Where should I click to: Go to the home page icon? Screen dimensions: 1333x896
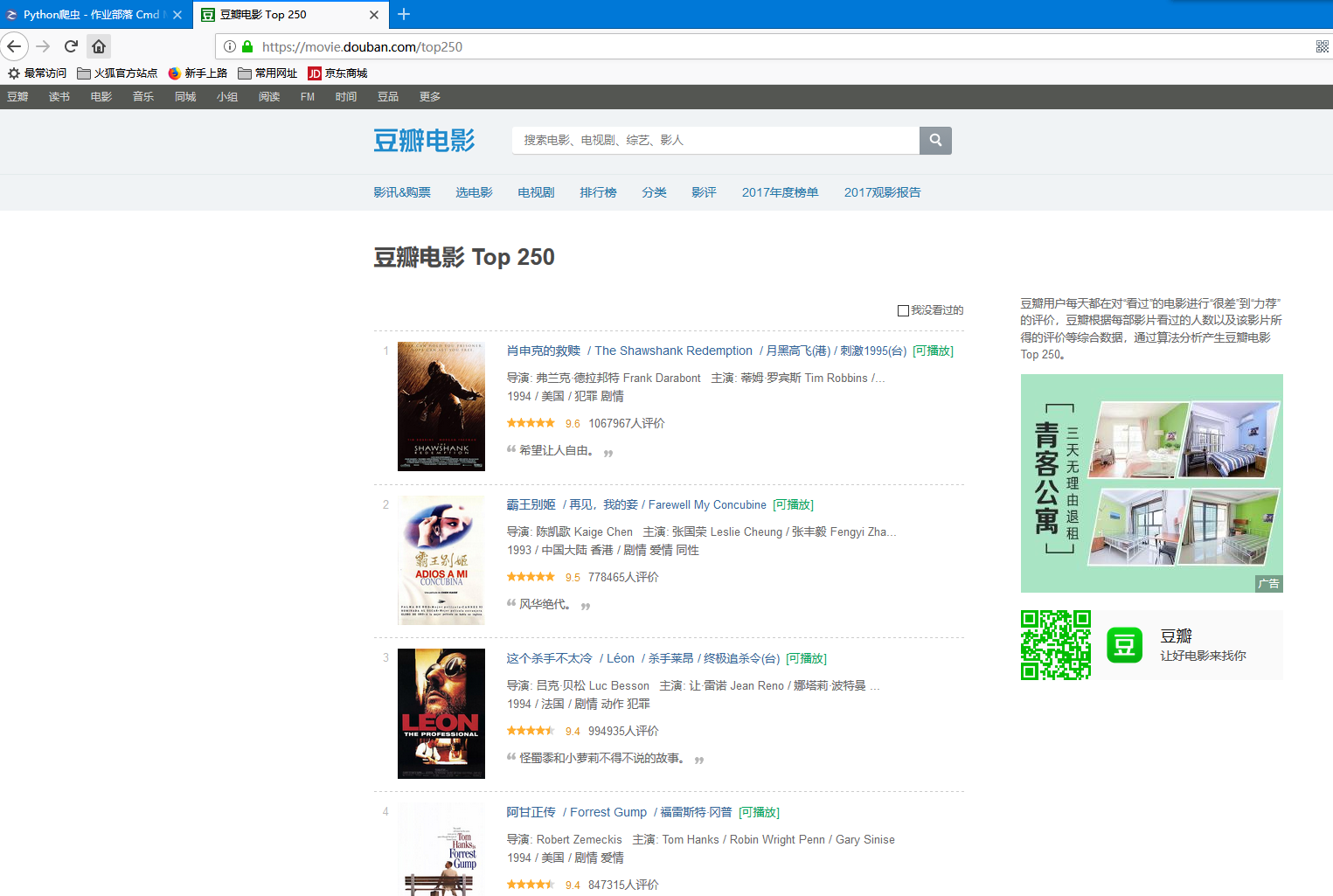click(x=99, y=46)
